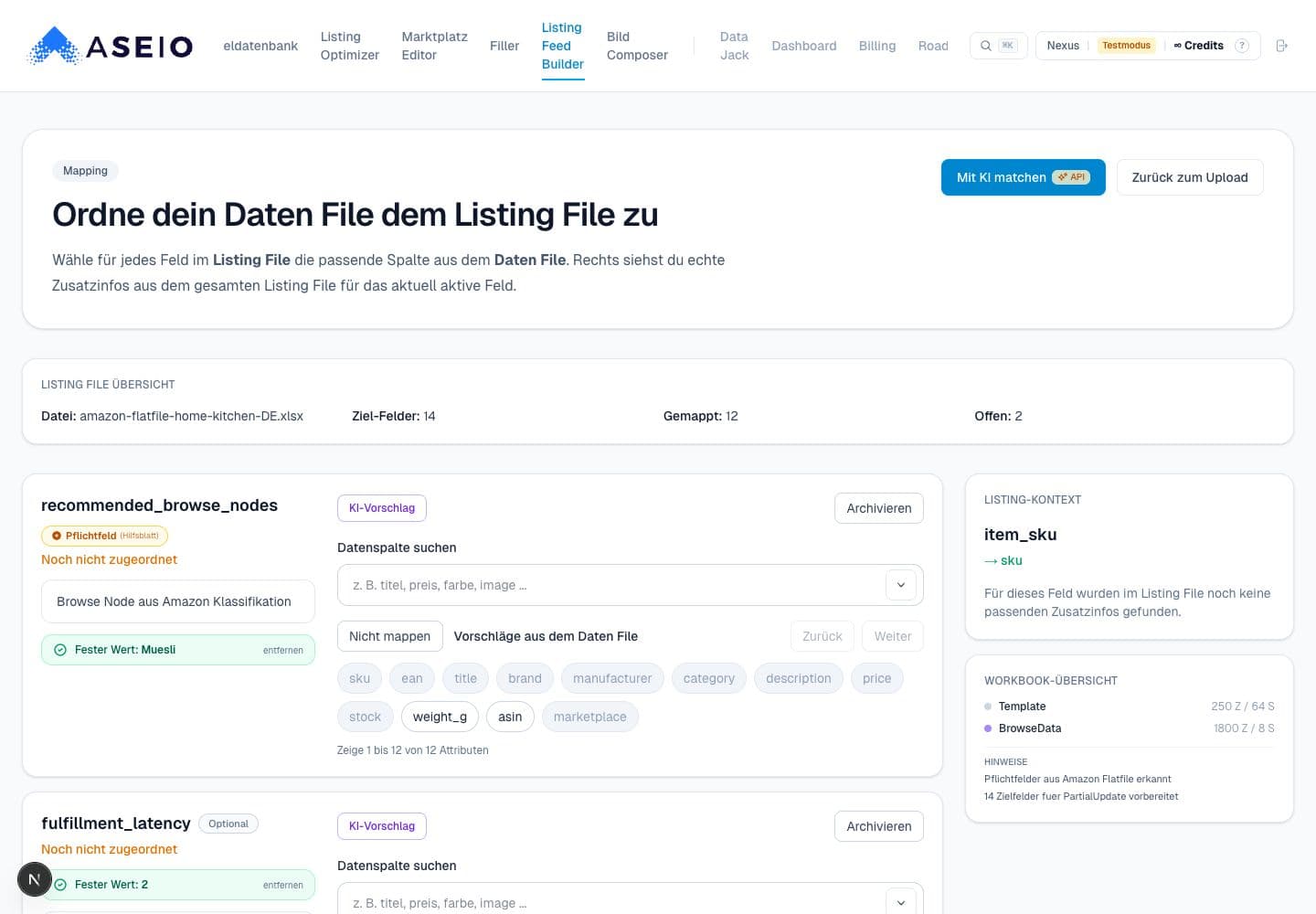Click checkmark icon beside Fester Wert: 2

[x=60, y=885]
